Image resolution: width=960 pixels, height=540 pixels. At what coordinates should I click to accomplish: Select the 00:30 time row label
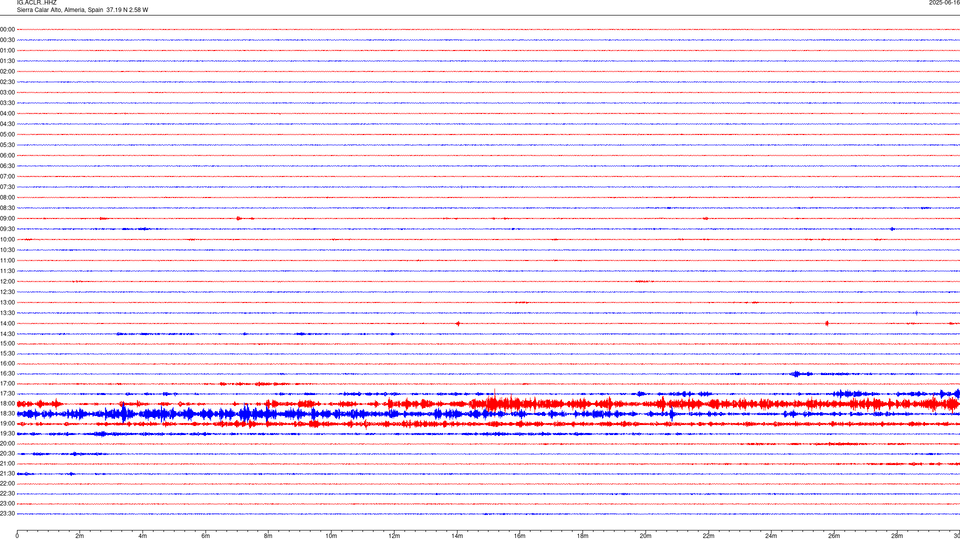click(7, 40)
